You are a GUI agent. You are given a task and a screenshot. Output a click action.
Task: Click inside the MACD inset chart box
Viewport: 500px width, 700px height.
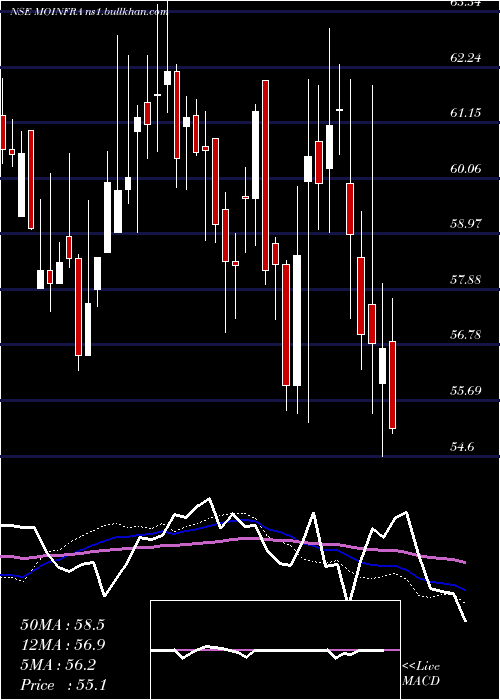[x=275, y=650]
